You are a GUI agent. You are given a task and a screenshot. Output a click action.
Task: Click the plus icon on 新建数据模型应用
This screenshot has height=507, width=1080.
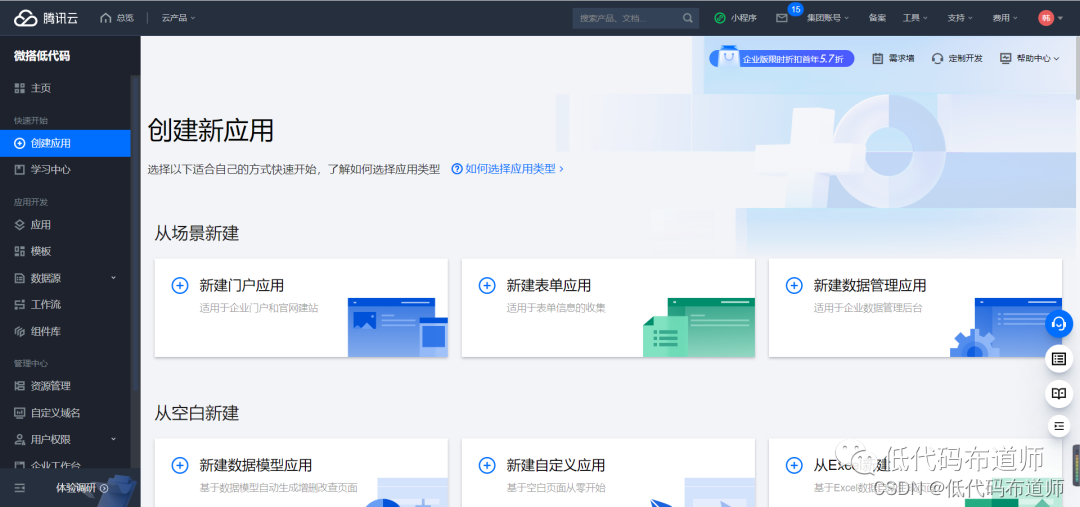coord(180,465)
